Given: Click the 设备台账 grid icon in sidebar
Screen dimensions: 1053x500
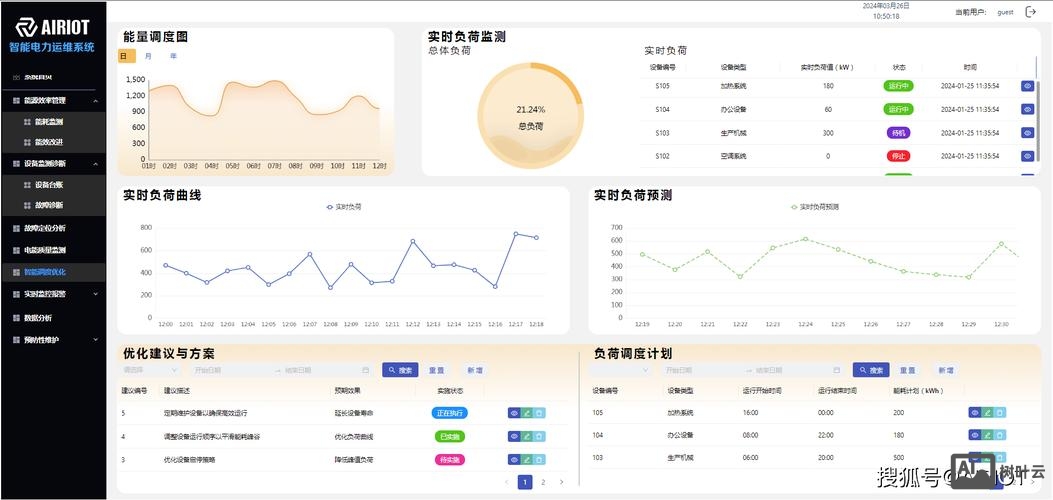Looking at the screenshot, I should click(x=27, y=185).
